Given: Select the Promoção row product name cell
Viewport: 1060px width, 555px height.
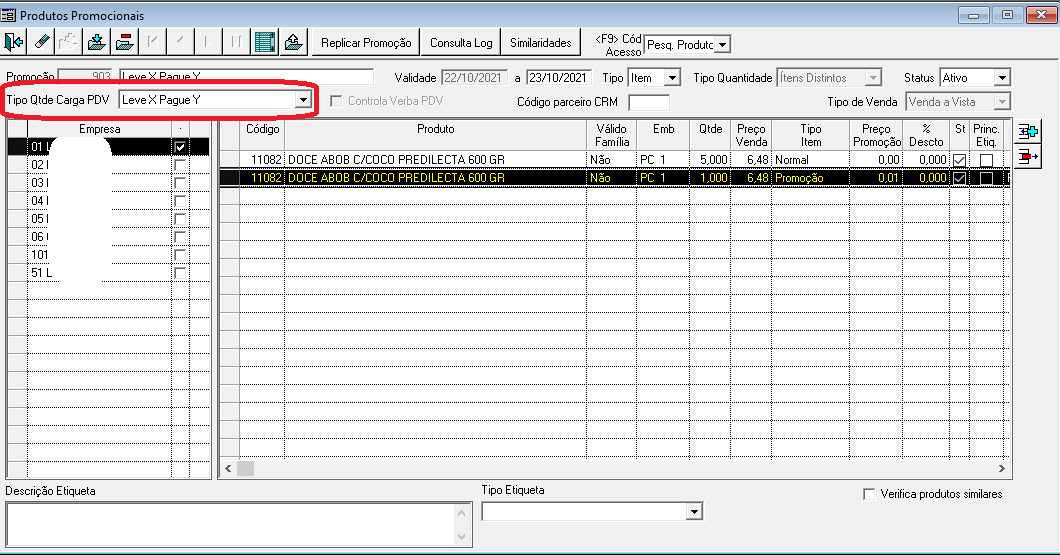Looking at the screenshot, I should pos(435,178).
